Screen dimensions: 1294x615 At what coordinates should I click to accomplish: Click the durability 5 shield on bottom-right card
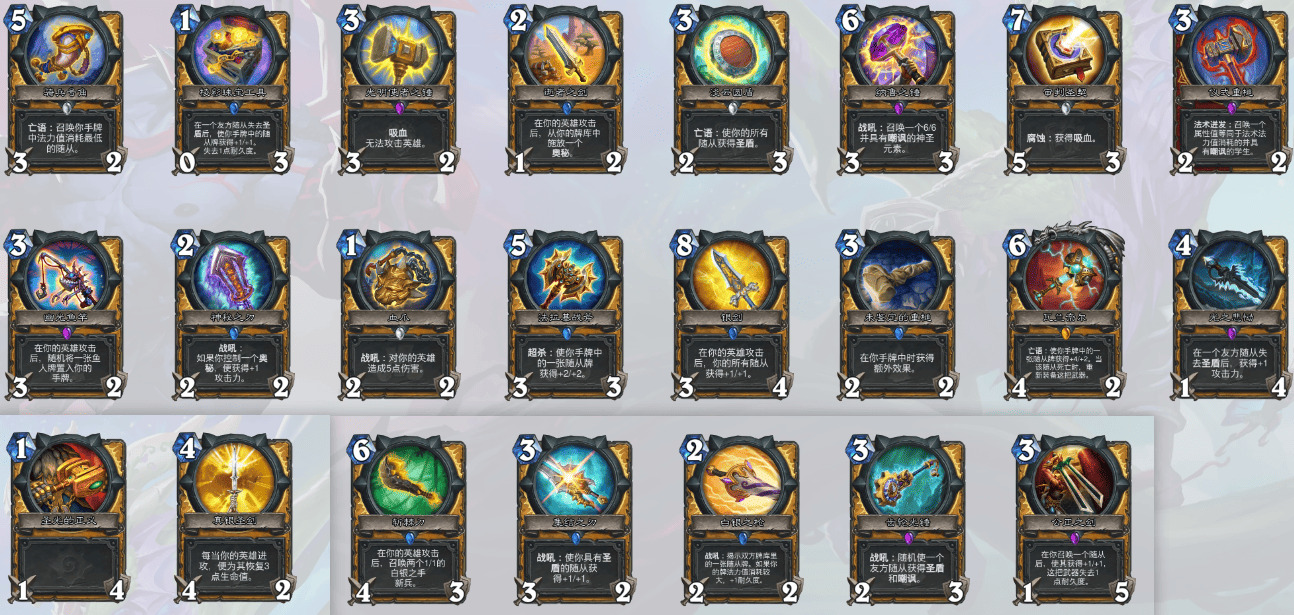pos(1119,591)
